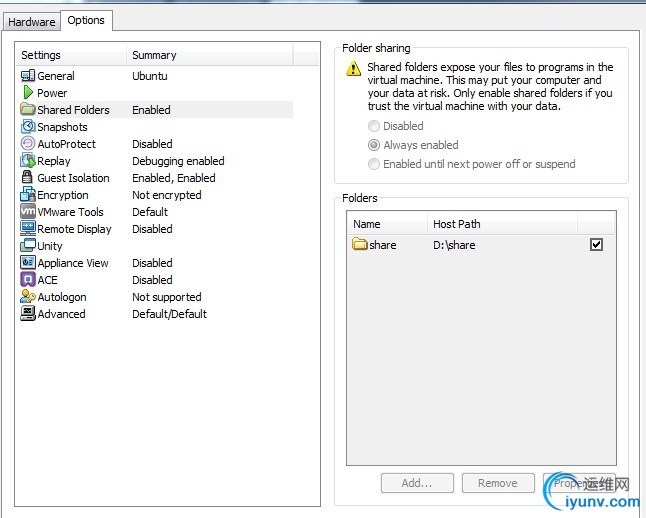Click the Add... button
This screenshot has width=646, height=518.
(x=417, y=483)
